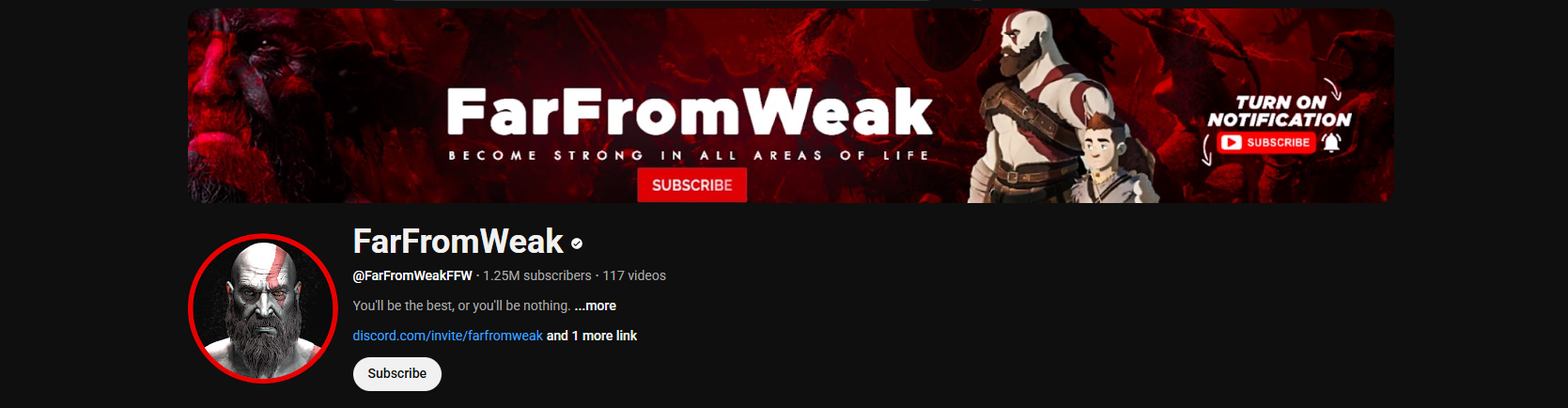
Task: Click the FarFromWeak channel name heading
Action: pos(458,242)
